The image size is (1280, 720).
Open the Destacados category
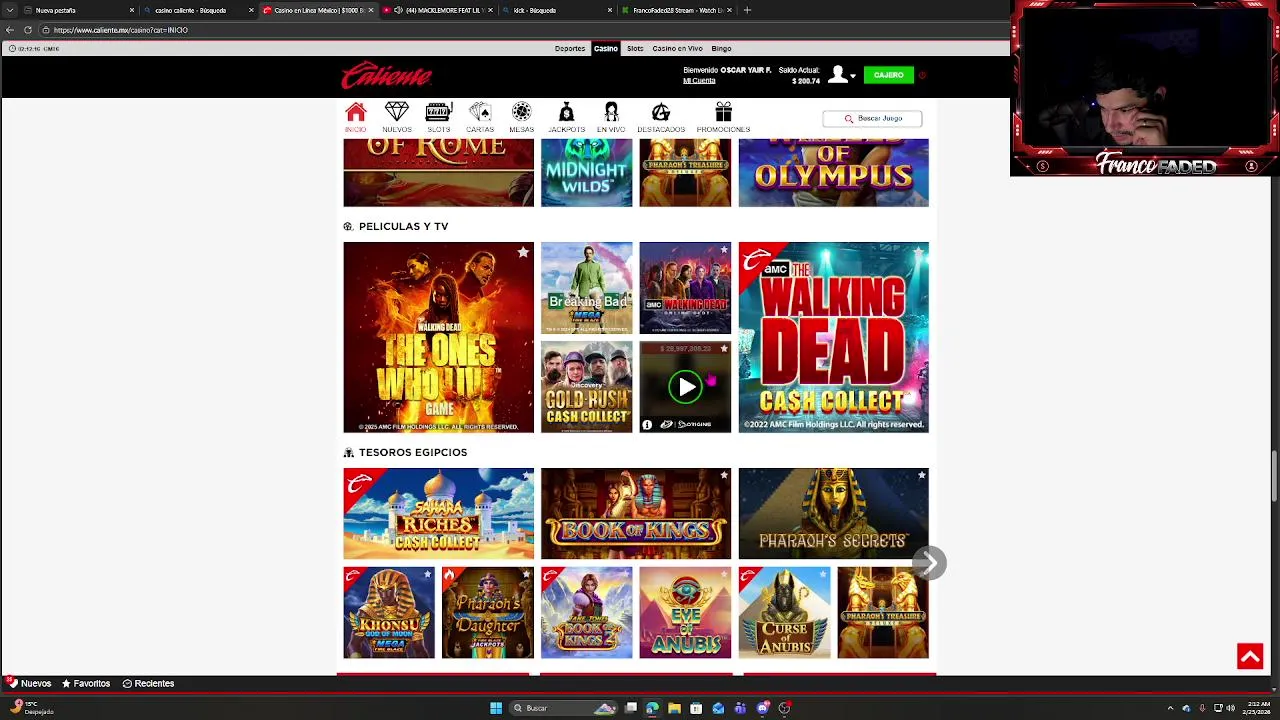coord(661,117)
